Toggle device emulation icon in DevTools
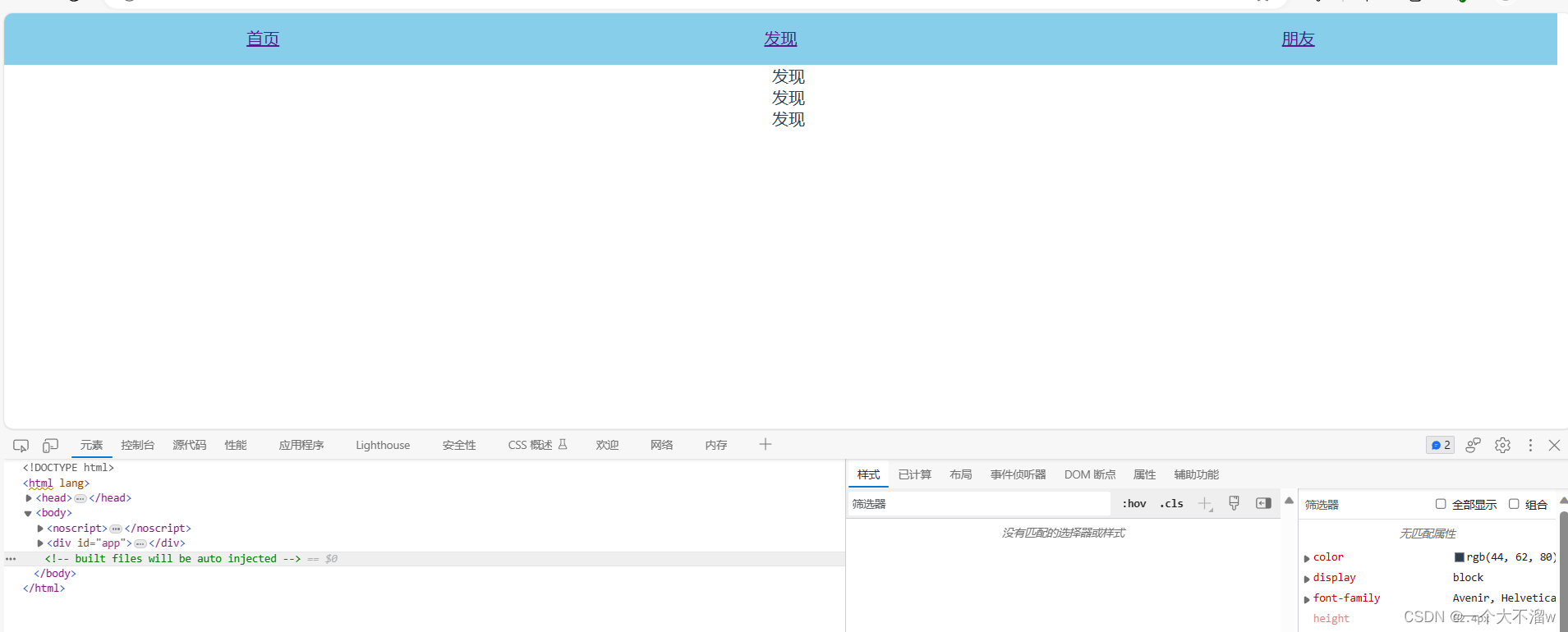Viewport: 1568px width, 632px height. (50, 446)
